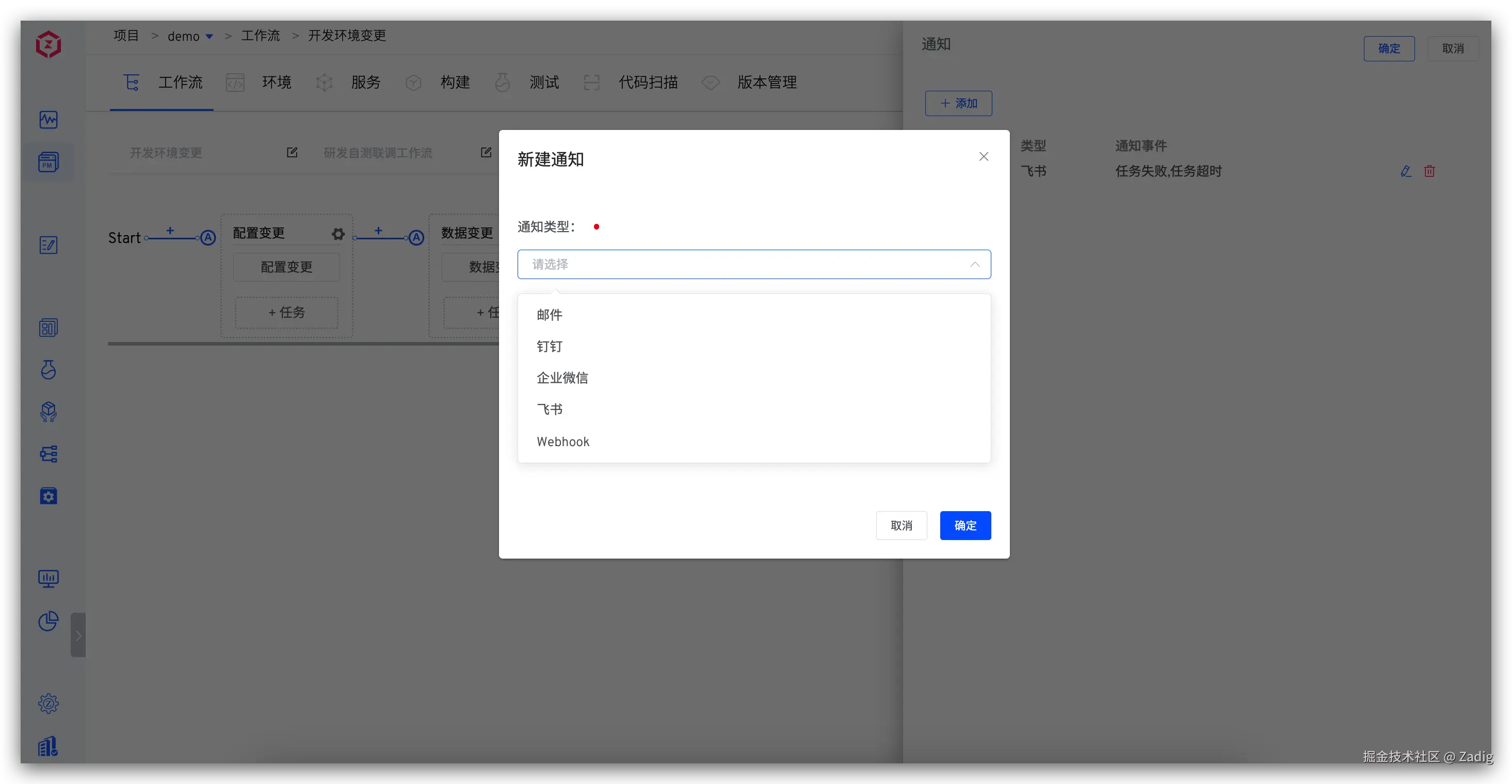Open the activity monitor sidebar icon
The width and height of the screenshot is (1512, 784).
[48, 120]
